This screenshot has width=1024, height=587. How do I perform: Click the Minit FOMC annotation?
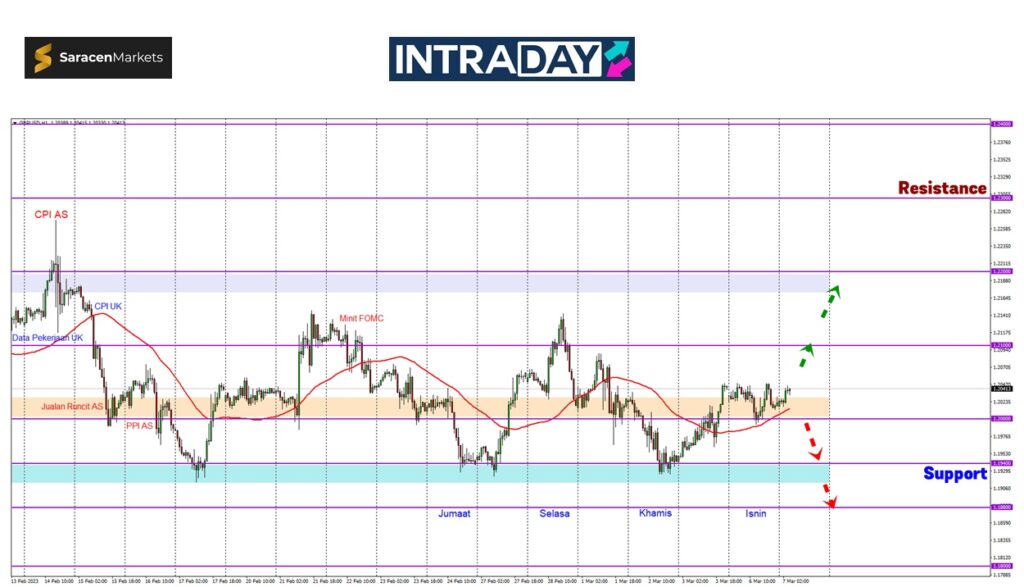(361, 318)
